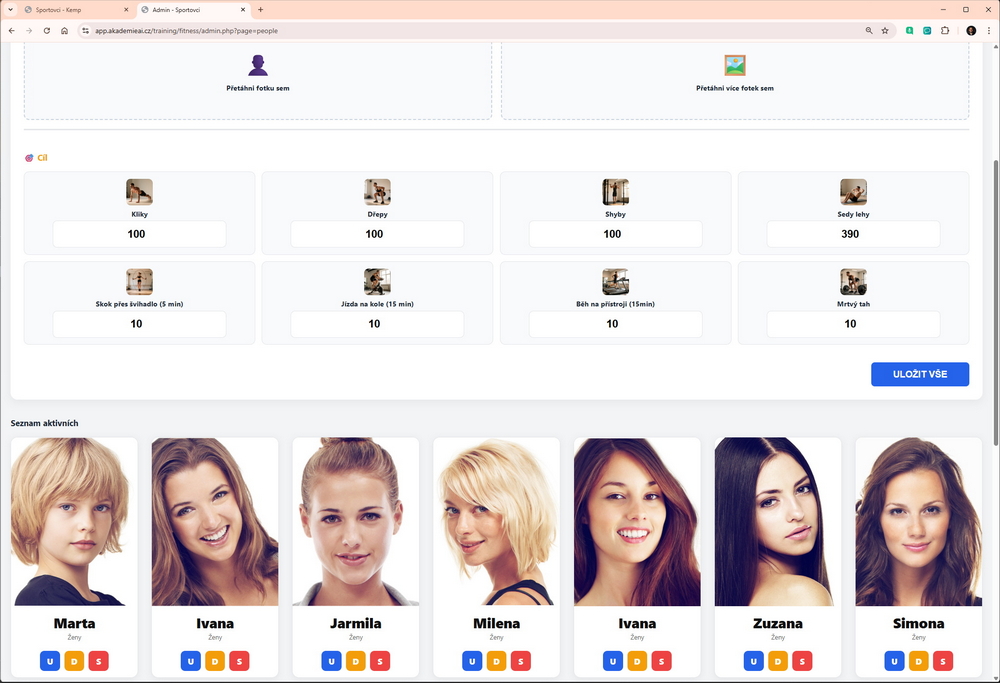Screen dimensions: 1000x683
Task: Click the Dřepy exercise icon
Action: tap(377, 192)
